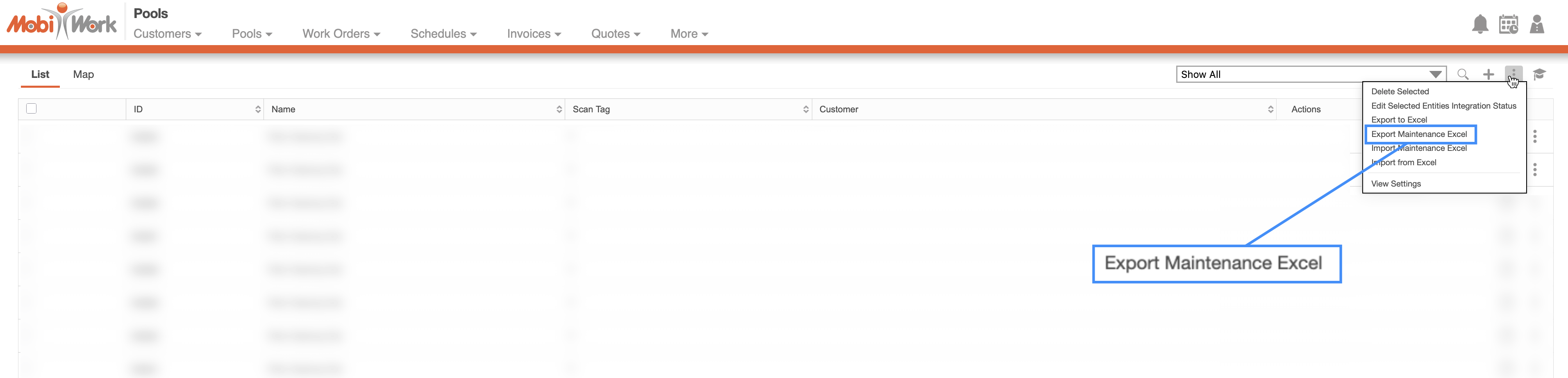This screenshot has height=378, width=1568.
Task: Select Export Maintenance Excel menu option
Action: 1418,134
